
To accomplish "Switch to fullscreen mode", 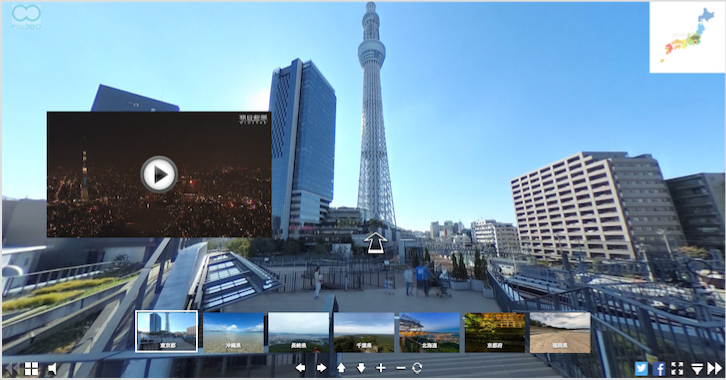I will [x=677, y=368].
